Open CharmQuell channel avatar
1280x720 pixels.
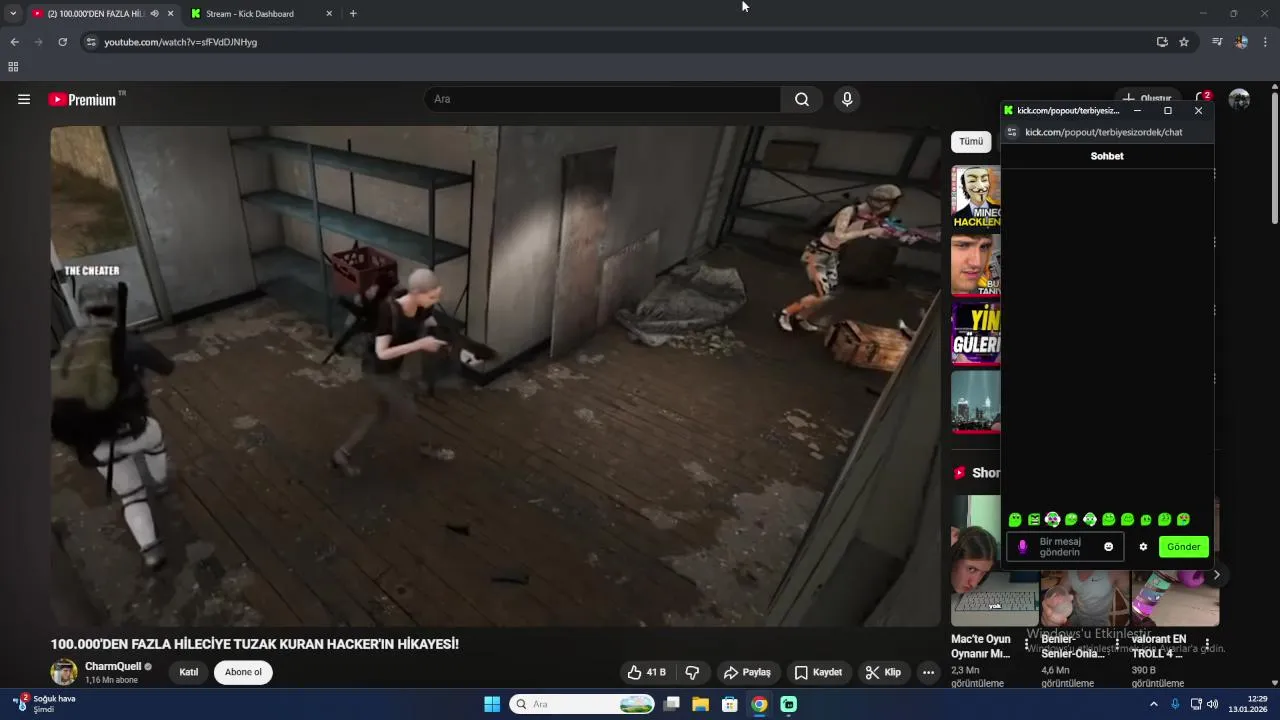coord(64,672)
